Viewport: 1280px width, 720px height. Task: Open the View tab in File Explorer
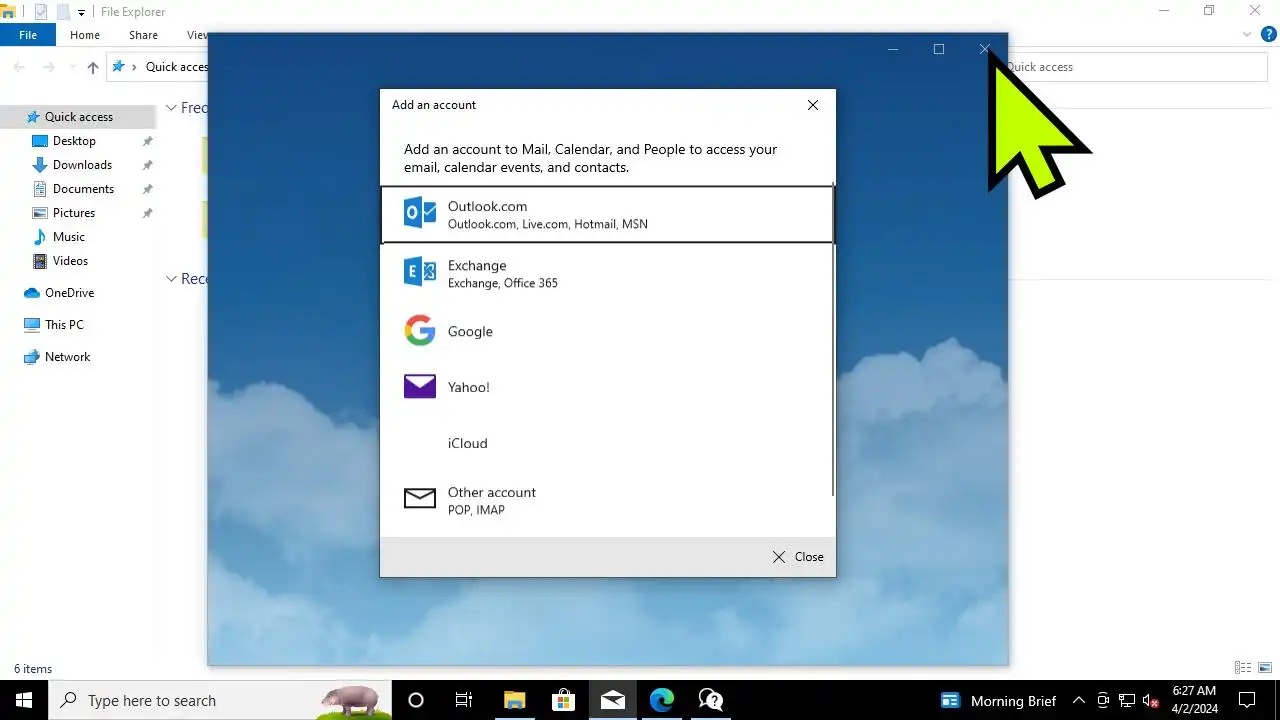pyautogui.click(x=196, y=35)
